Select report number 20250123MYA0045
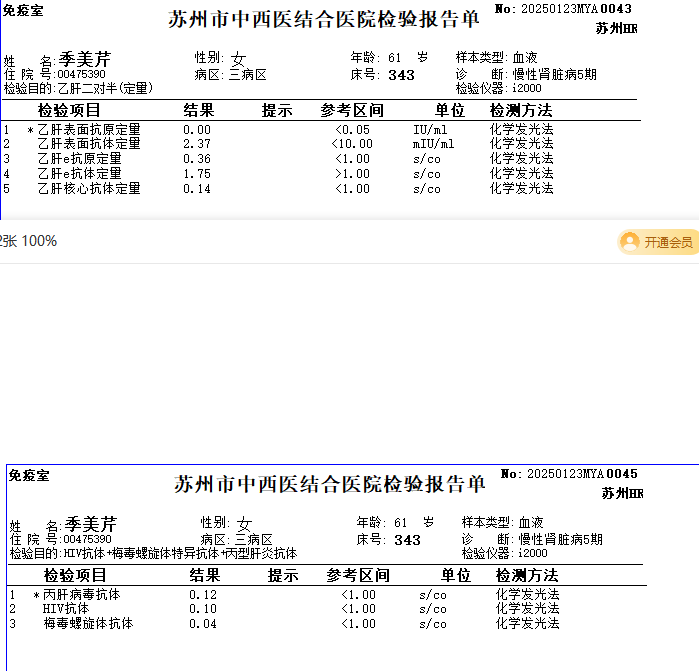The width and height of the screenshot is (699, 671). click(x=582, y=473)
